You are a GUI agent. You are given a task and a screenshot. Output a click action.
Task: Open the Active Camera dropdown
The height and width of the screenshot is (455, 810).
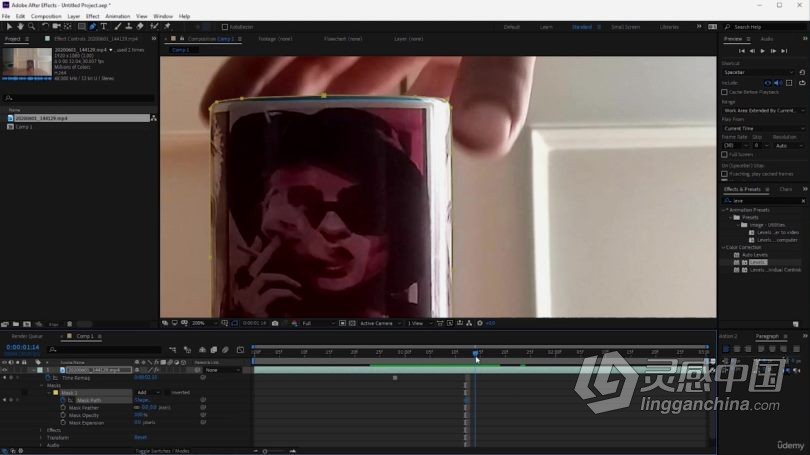pos(380,323)
